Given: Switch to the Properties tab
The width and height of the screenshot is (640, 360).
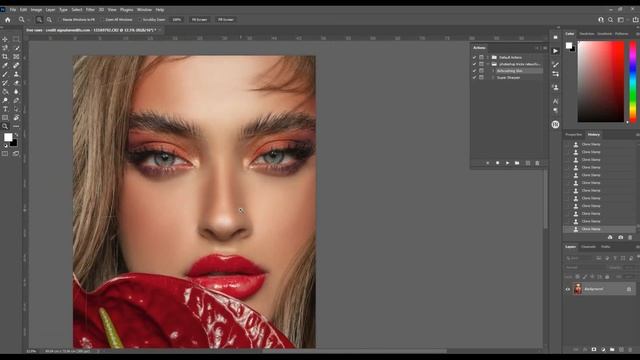Looking at the screenshot, I should (573, 134).
